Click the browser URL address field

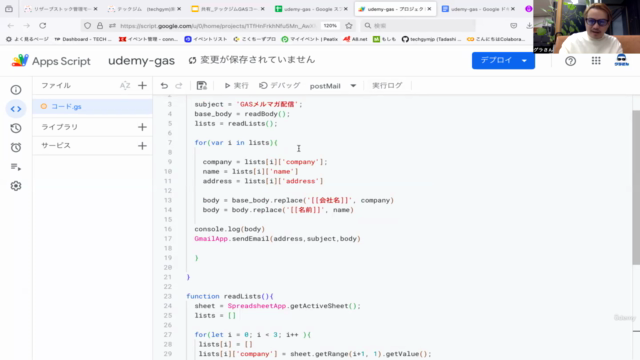[218, 26]
